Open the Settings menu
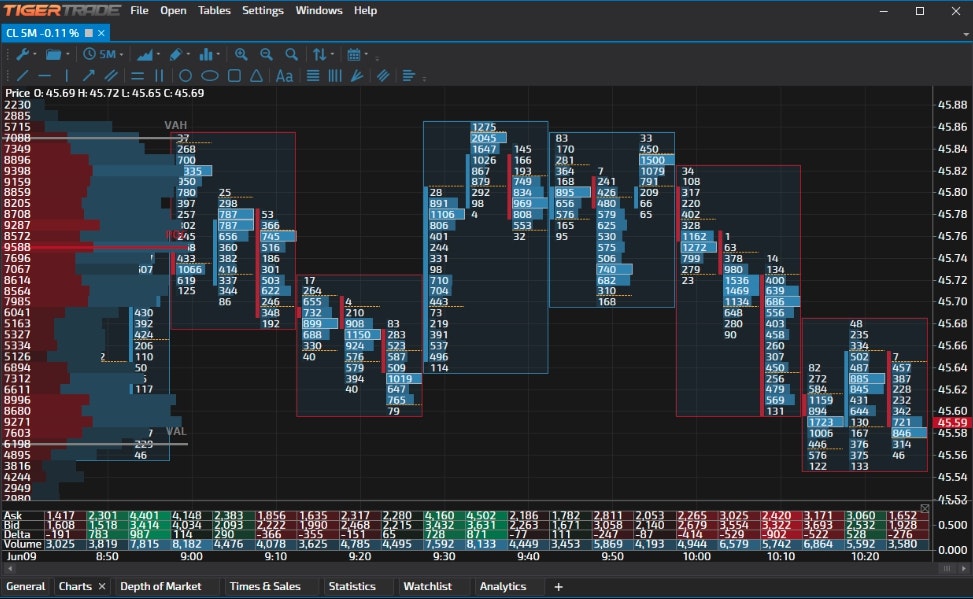 point(263,11)
